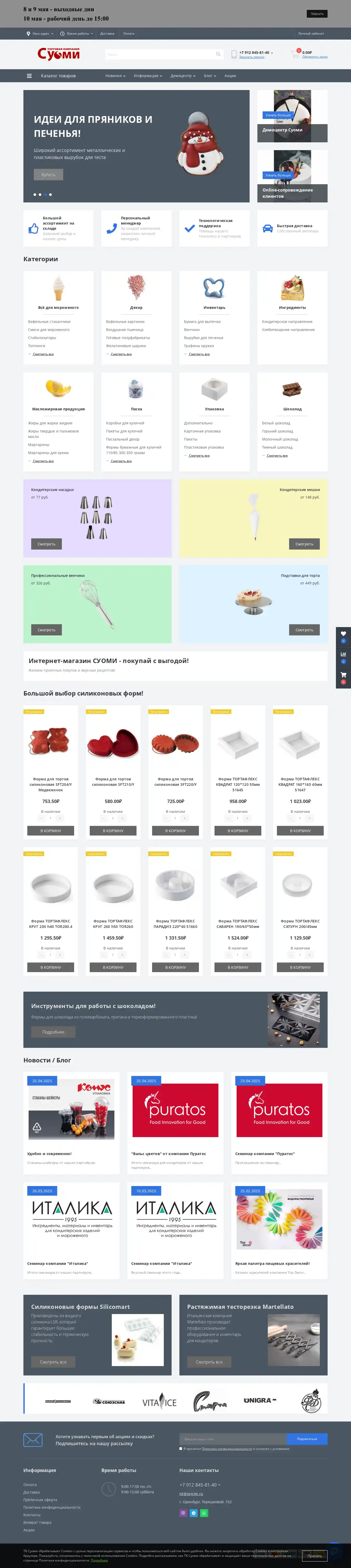Open the hamburger catalog menu icon

29,76
